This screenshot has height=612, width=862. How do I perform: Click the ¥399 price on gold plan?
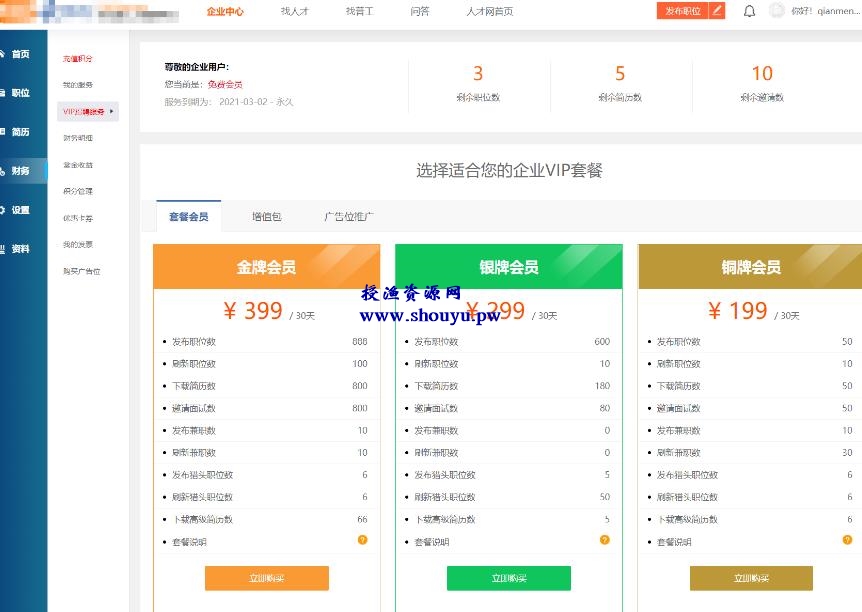pos(253,311)
